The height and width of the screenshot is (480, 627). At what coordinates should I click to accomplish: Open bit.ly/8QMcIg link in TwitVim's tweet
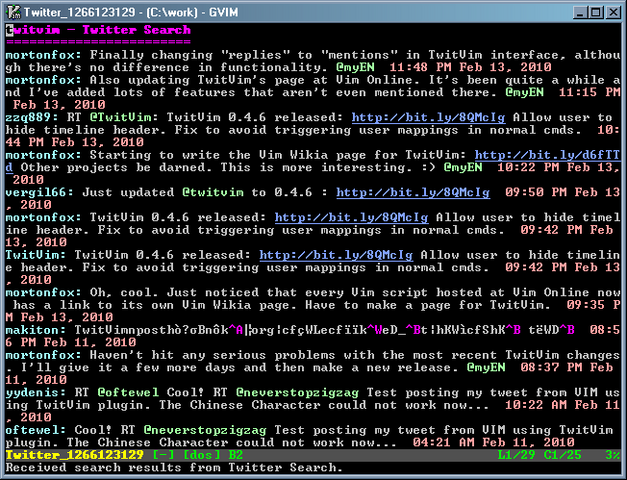336,255
